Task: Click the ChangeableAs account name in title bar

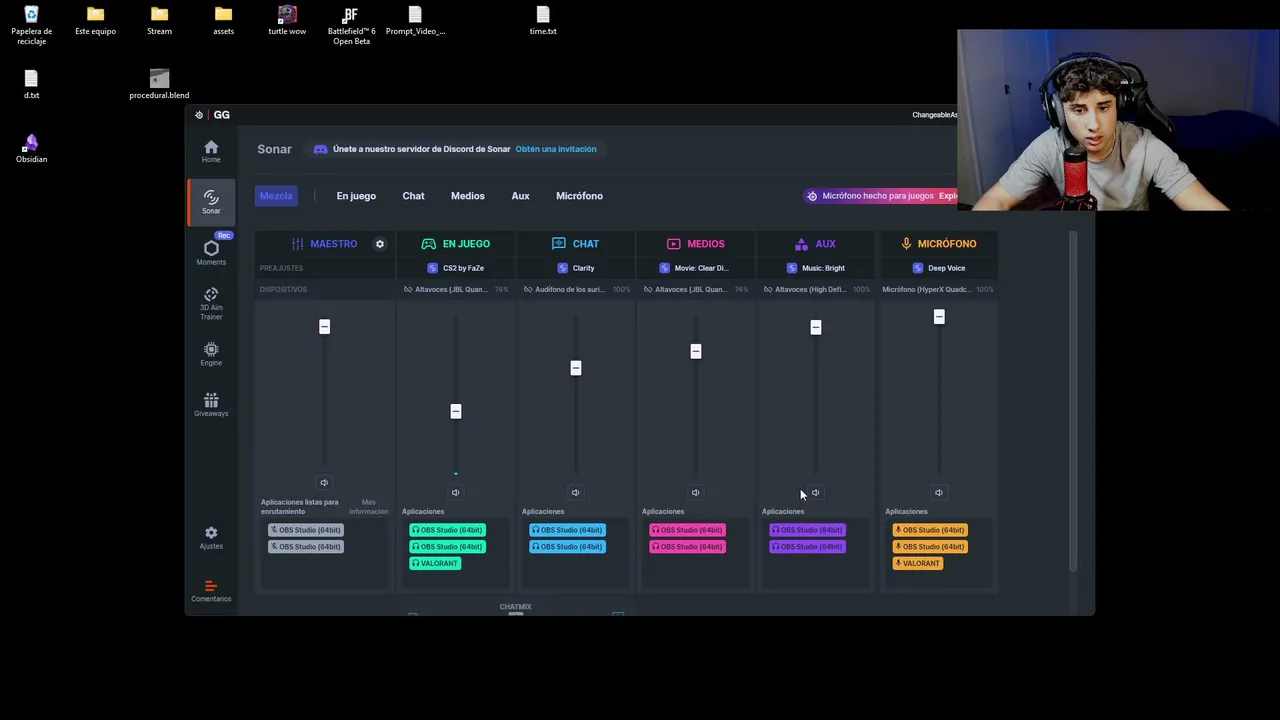Action: 934,115
